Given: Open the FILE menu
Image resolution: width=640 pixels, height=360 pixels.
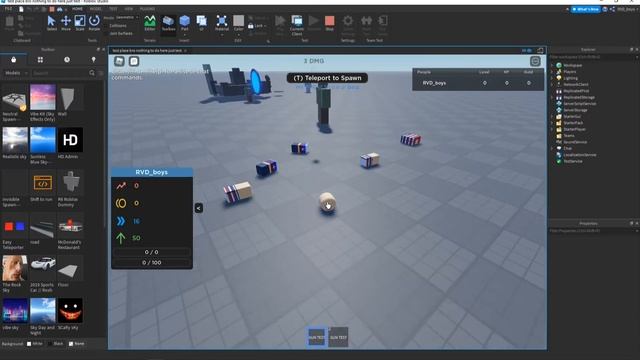Looking at the screenshot, I should coord(8,9).
